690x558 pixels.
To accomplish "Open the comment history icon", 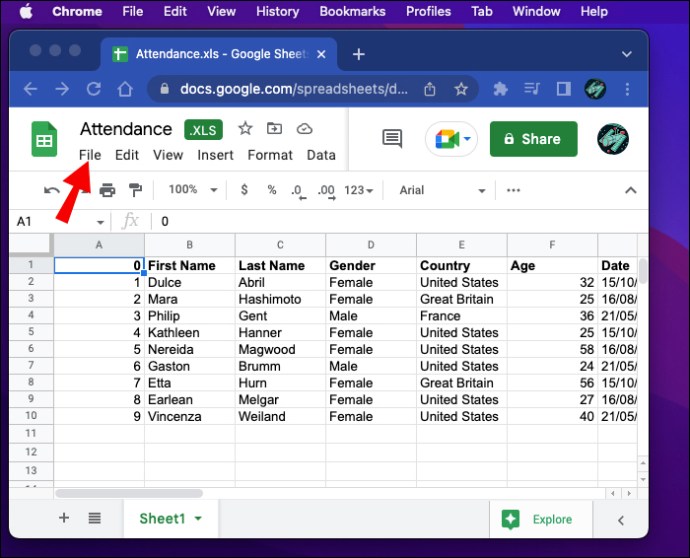I will click(x=392, y=139).
